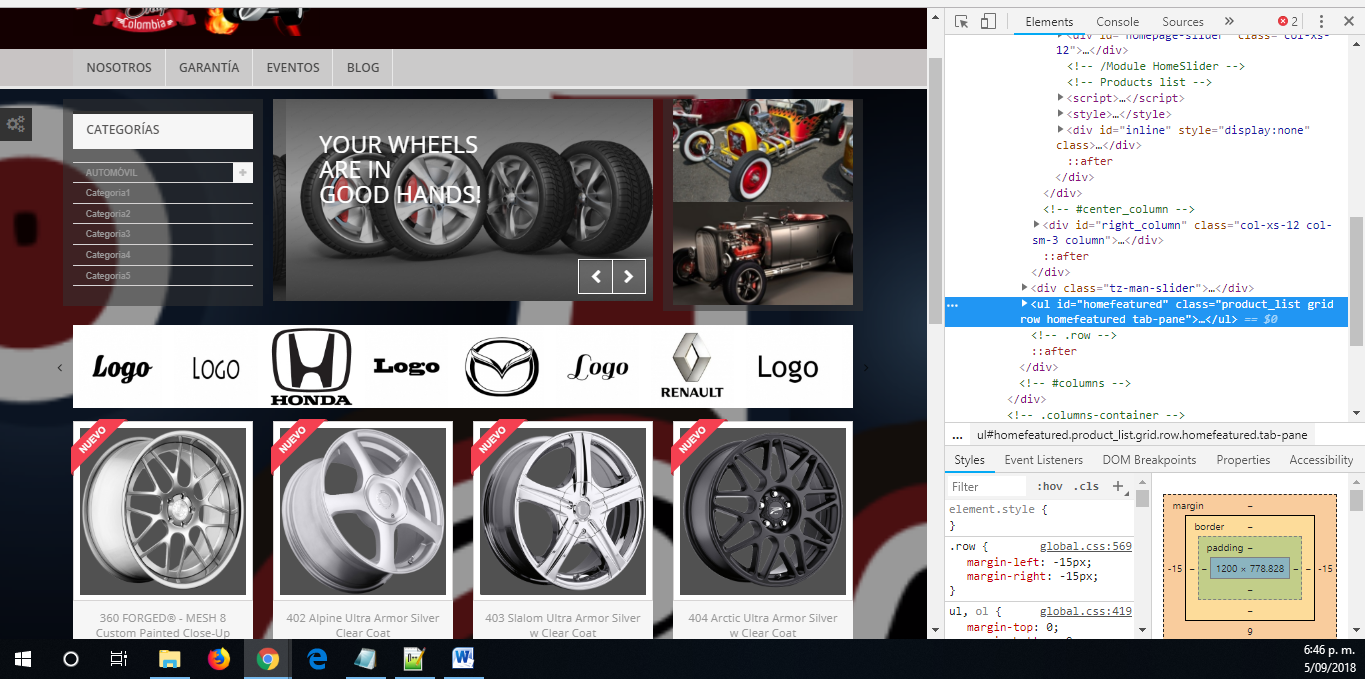
Task: Open the Event Listeners tab
Action: (1043, 460)
